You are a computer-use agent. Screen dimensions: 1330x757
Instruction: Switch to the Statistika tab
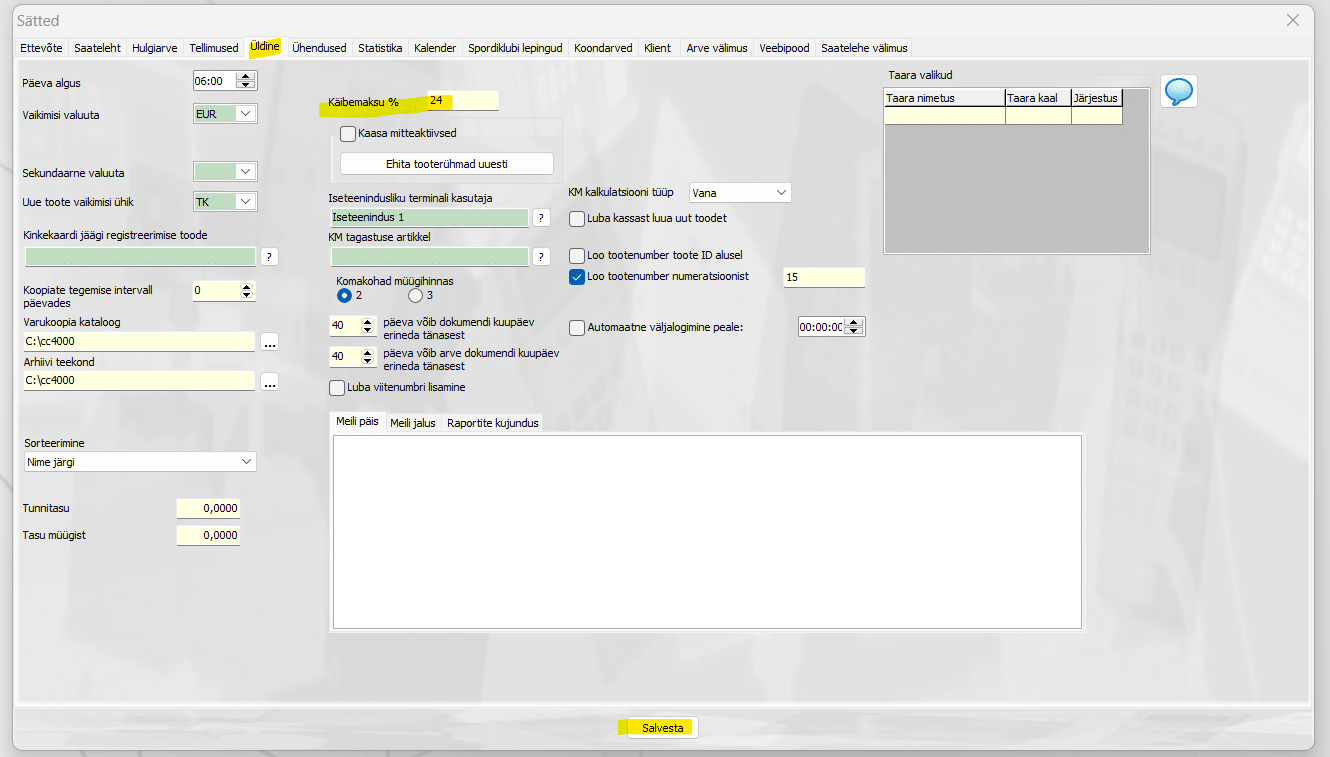tap(380, 48)
